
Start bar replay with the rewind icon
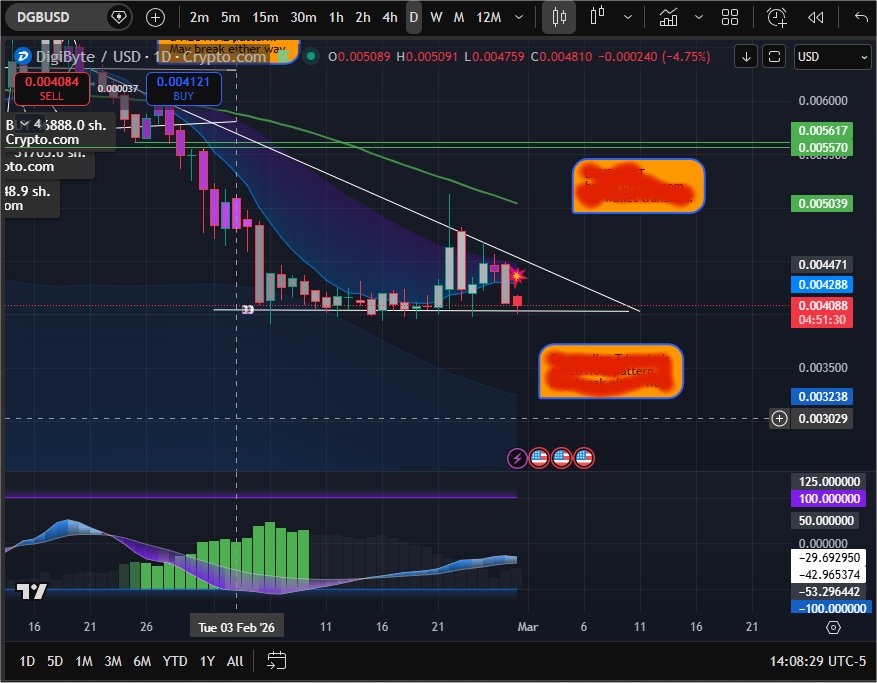pos(815,18)
